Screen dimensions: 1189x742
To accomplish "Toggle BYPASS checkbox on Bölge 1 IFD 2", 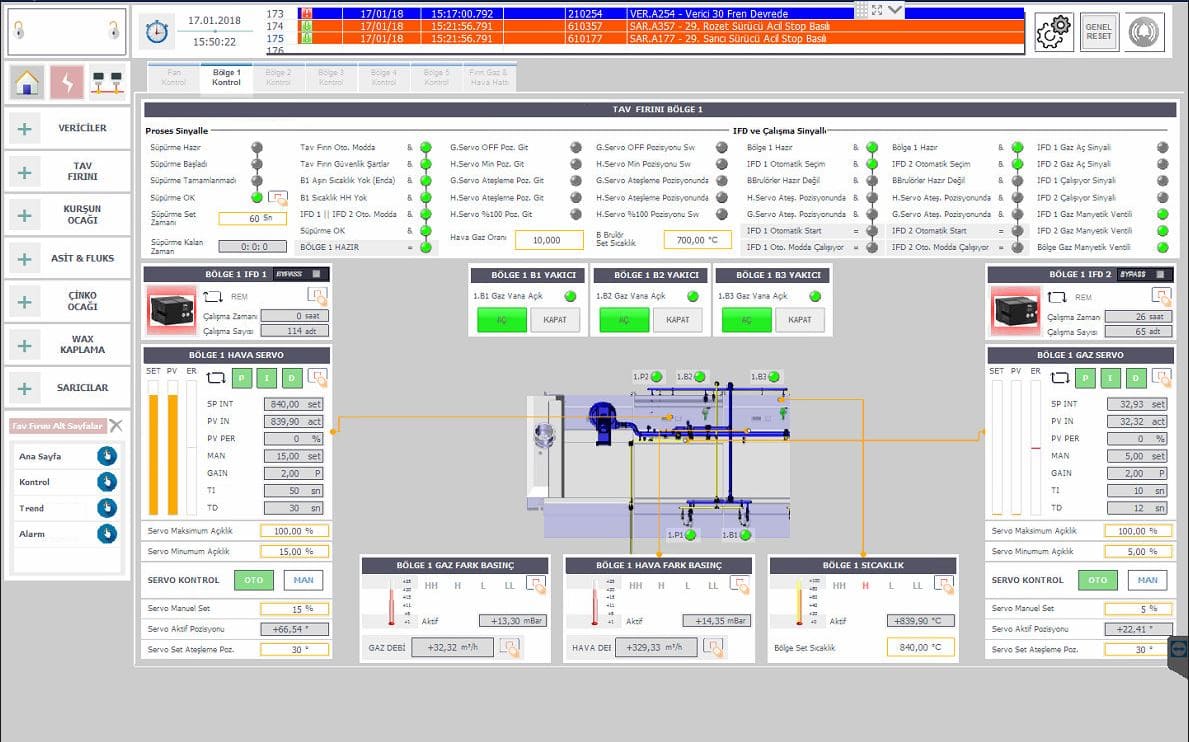I will [x=1160, y=274].
